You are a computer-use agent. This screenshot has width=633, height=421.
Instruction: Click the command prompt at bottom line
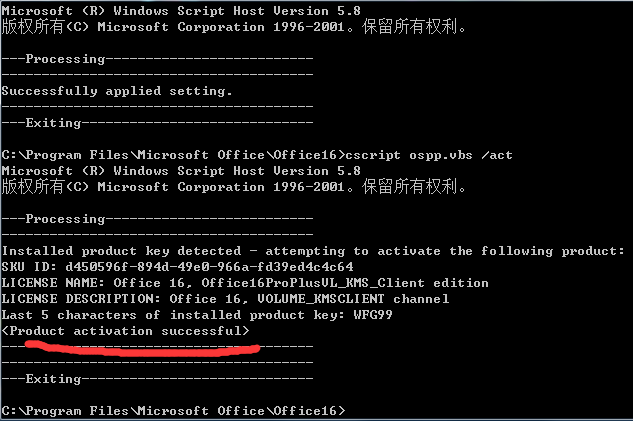point(174,411)
